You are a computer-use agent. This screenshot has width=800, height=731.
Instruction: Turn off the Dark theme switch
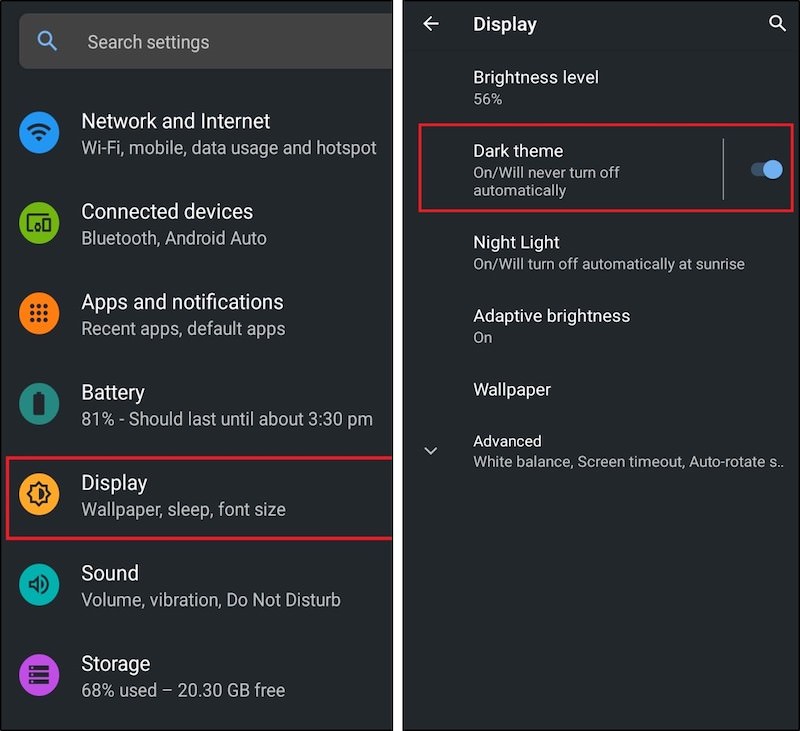click(x=766, y=169)
